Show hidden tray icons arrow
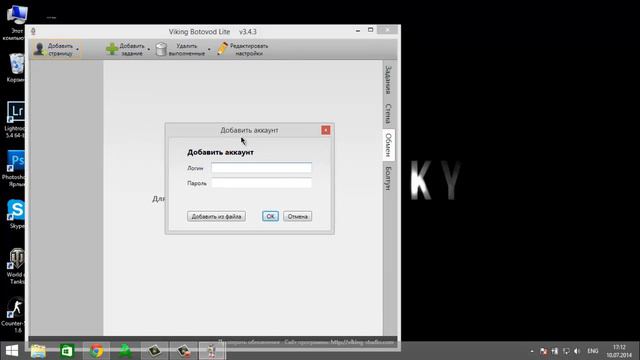Viewport: 640px width, 360px height. click(532, 351)
